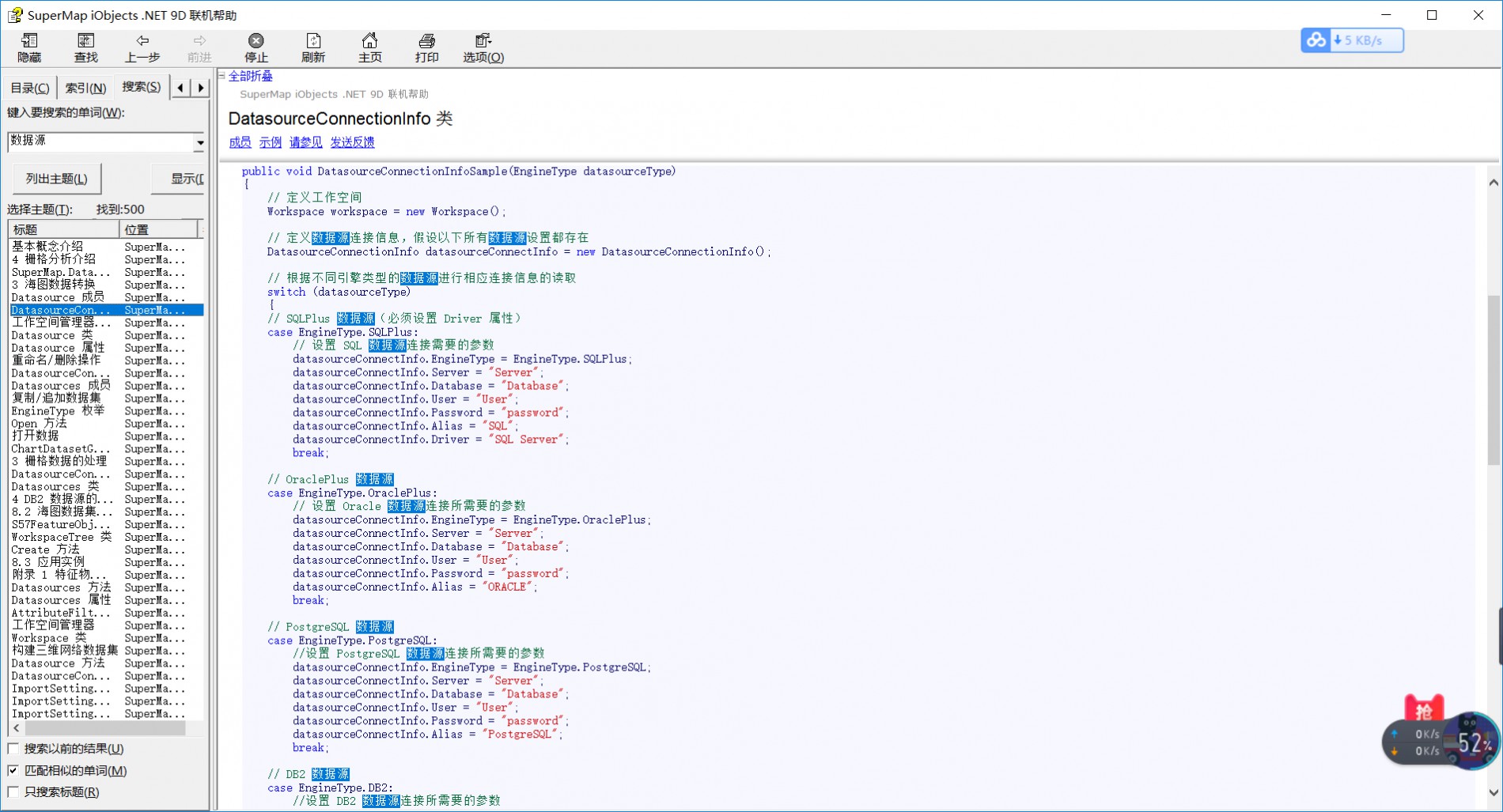Click the search word input field
This screenshot has width=1503, height=812.
(x=100, y=141)
